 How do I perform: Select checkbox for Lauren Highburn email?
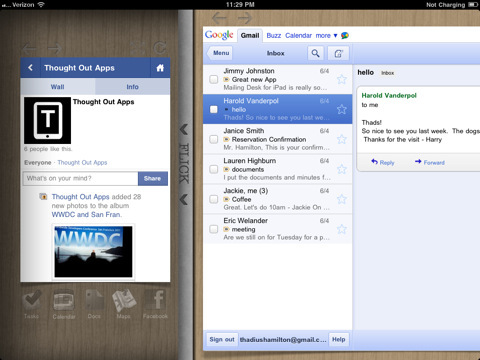(214, 169)
